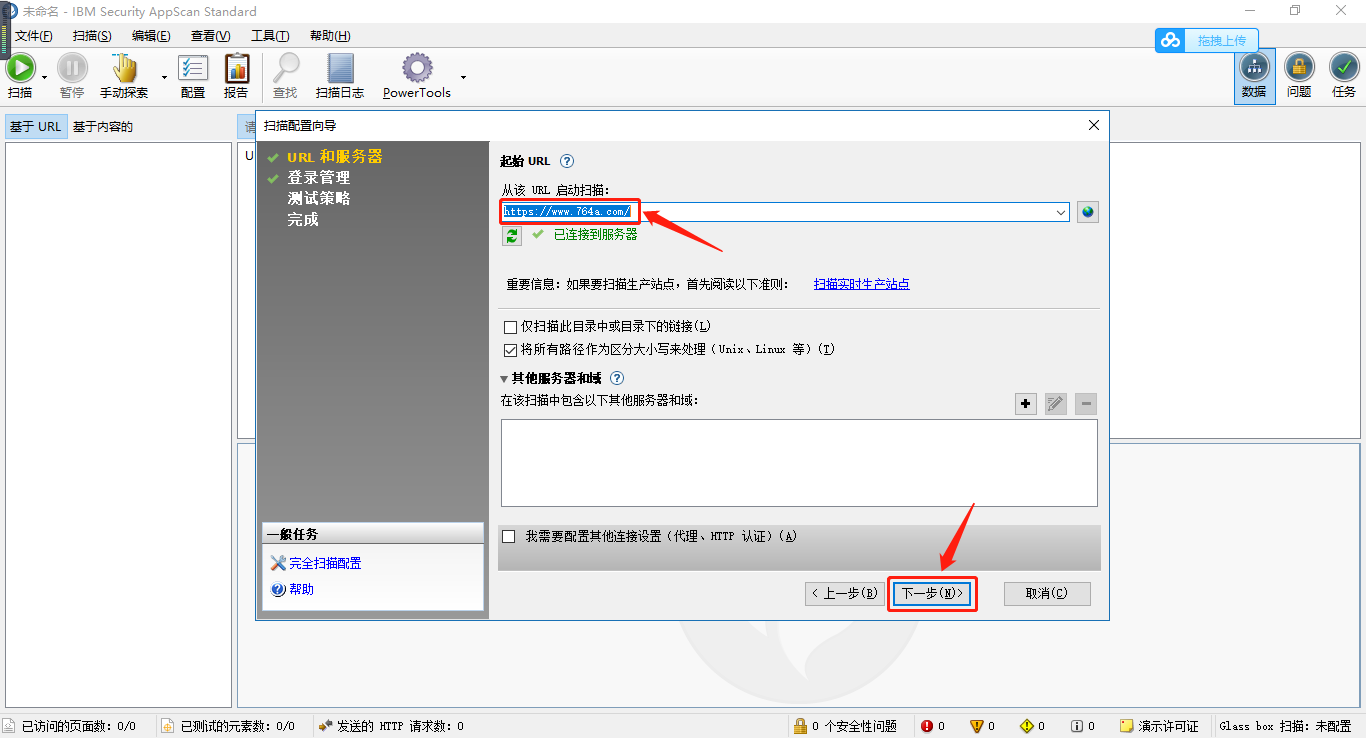
Task: Enable 我需要配置其他连接设置 checkbox
Action: click(509, 537)
